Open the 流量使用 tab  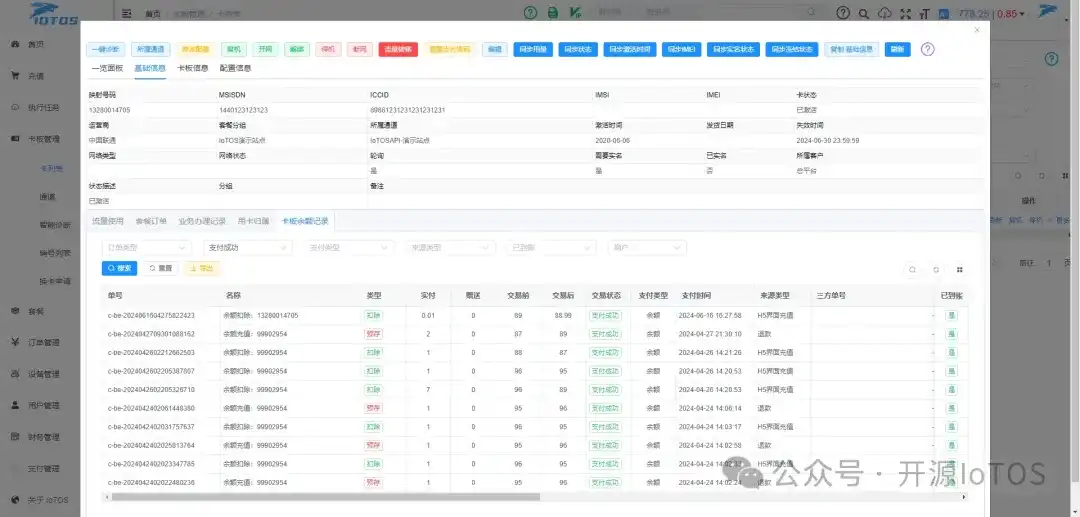coord(107,220)
